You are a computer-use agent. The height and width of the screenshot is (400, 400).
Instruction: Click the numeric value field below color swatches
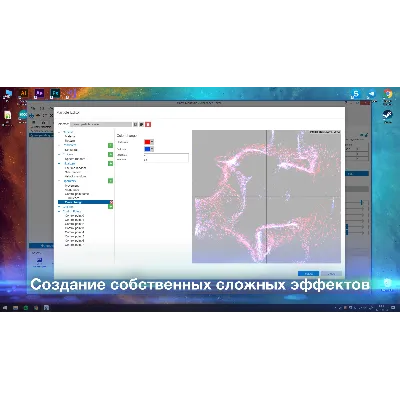166,155
